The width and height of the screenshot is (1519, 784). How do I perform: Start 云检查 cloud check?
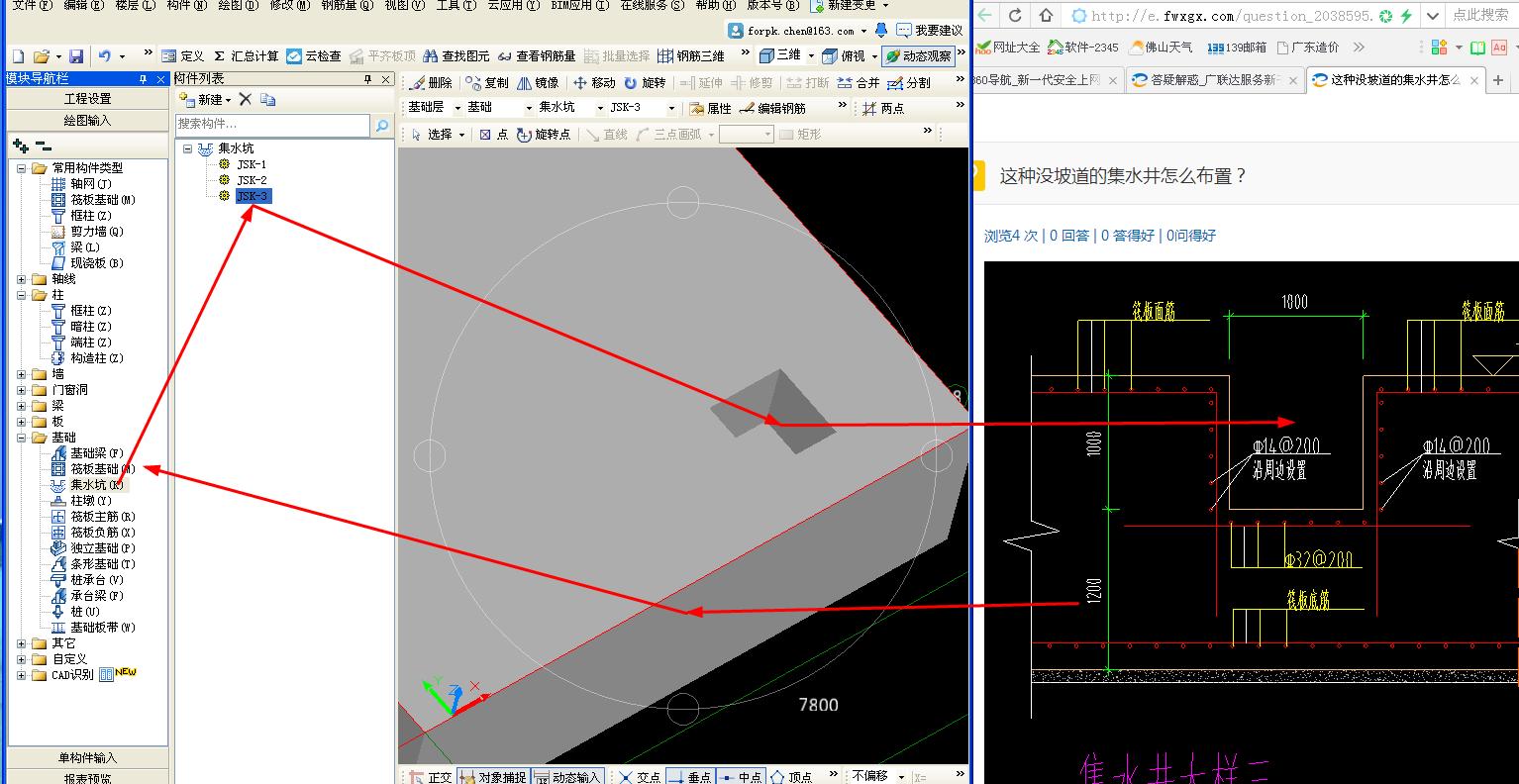tap(314, 56)
